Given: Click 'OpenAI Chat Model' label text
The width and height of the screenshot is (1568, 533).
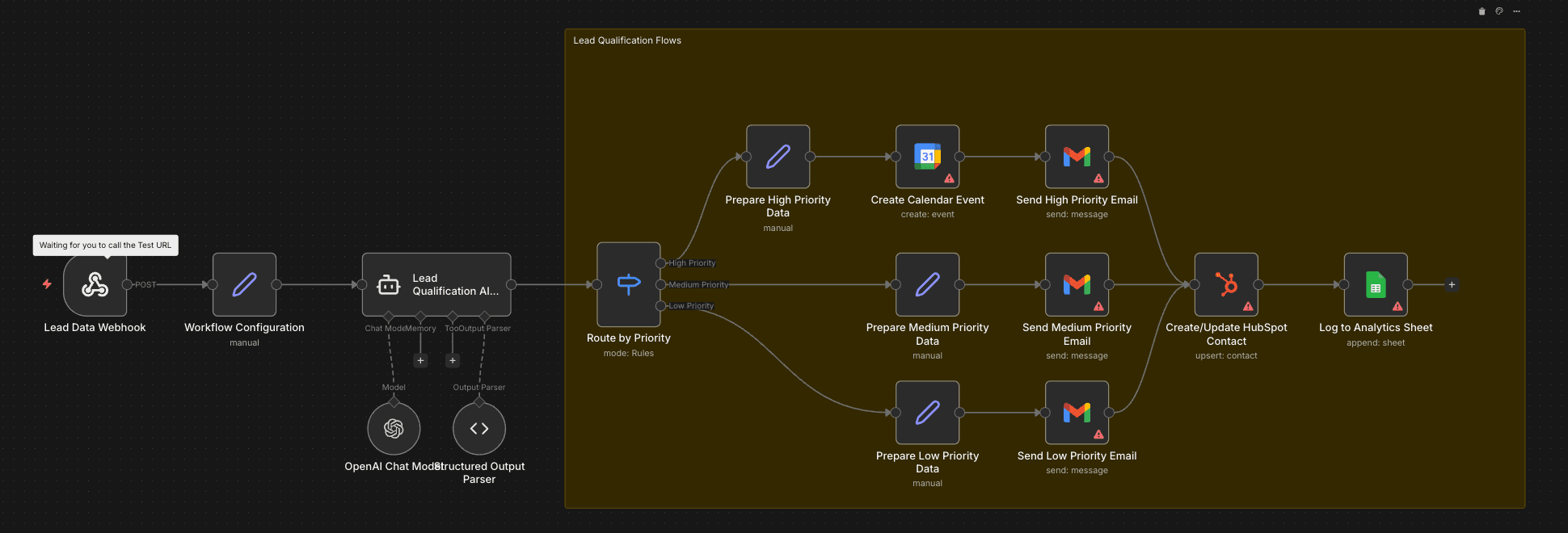Looking at the screenshot, I should 393,466.
